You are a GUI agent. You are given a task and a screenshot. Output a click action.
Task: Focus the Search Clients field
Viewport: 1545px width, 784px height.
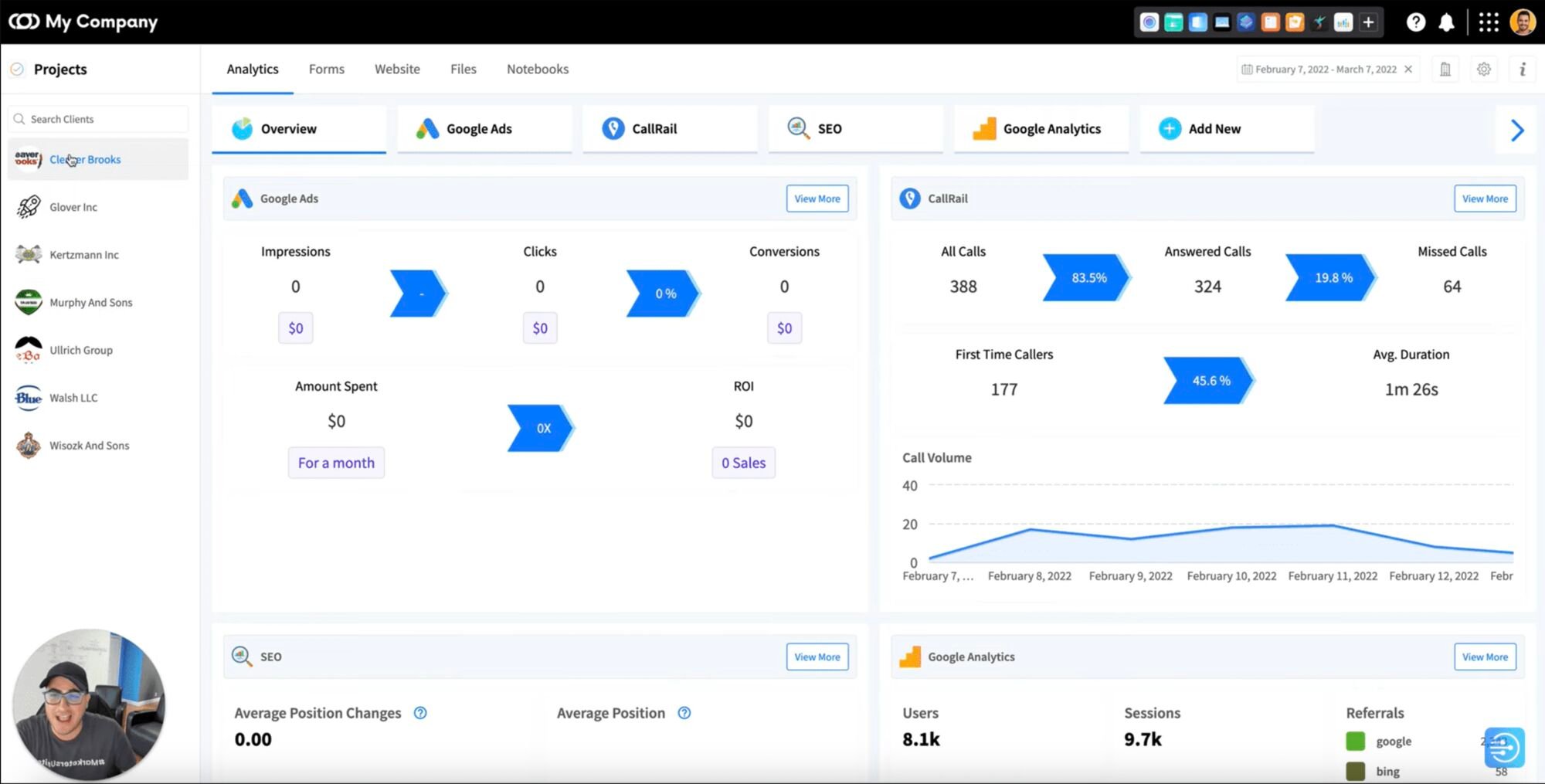98,119
